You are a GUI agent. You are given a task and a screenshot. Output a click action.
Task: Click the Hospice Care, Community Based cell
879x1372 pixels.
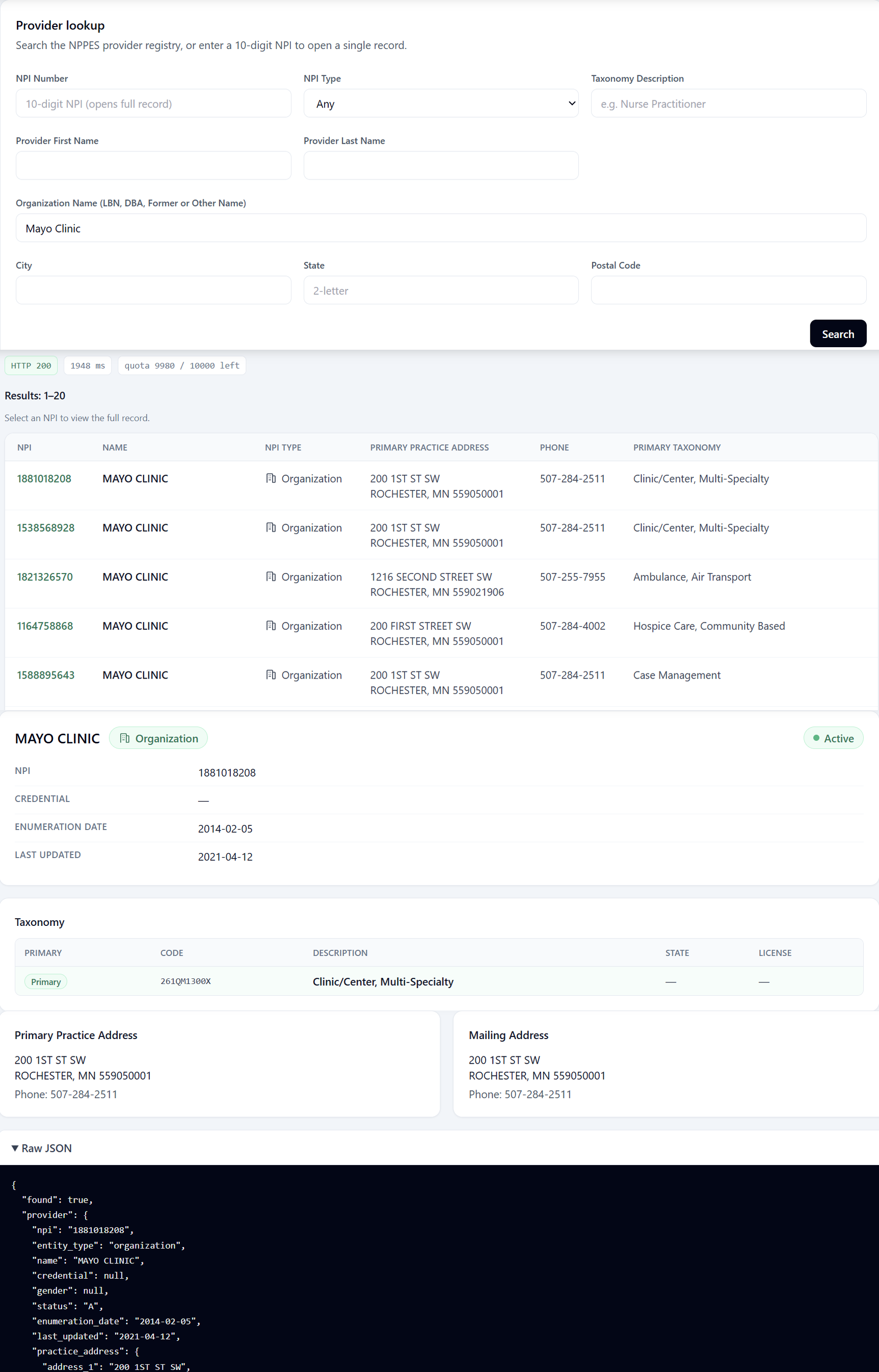[x=709, y=626]
